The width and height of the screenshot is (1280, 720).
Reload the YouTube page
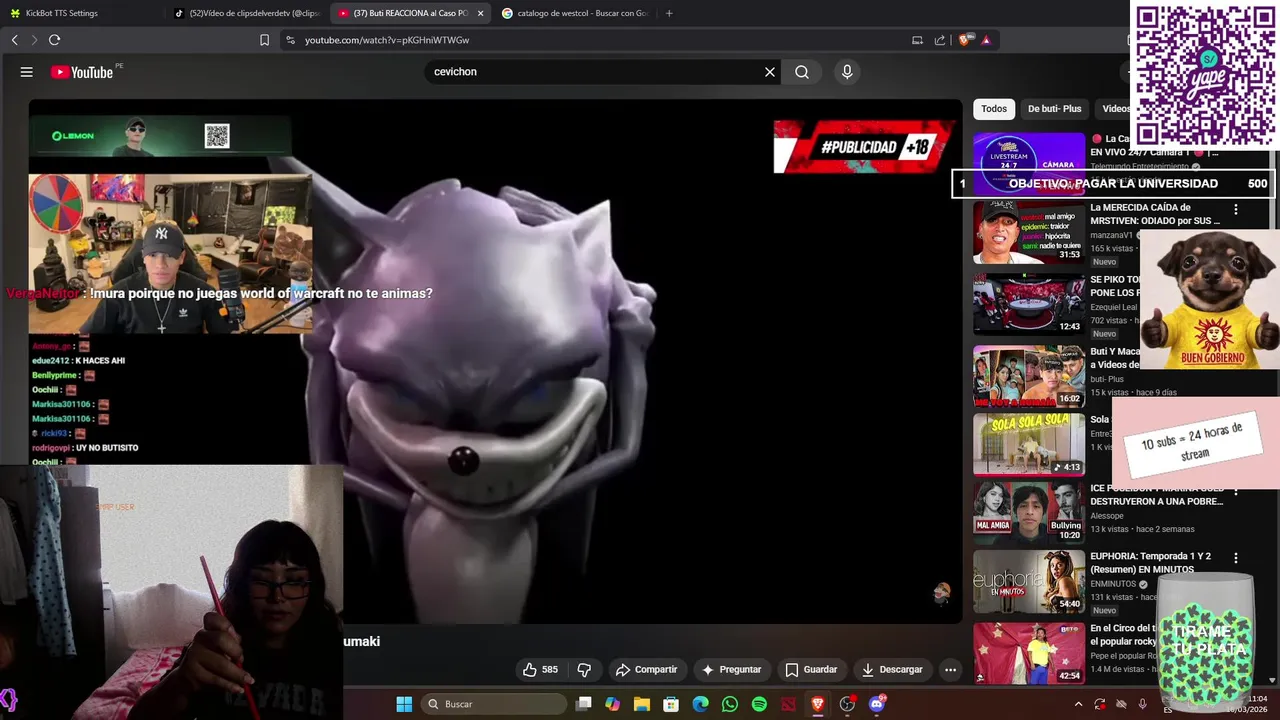[x=54, y=40]
